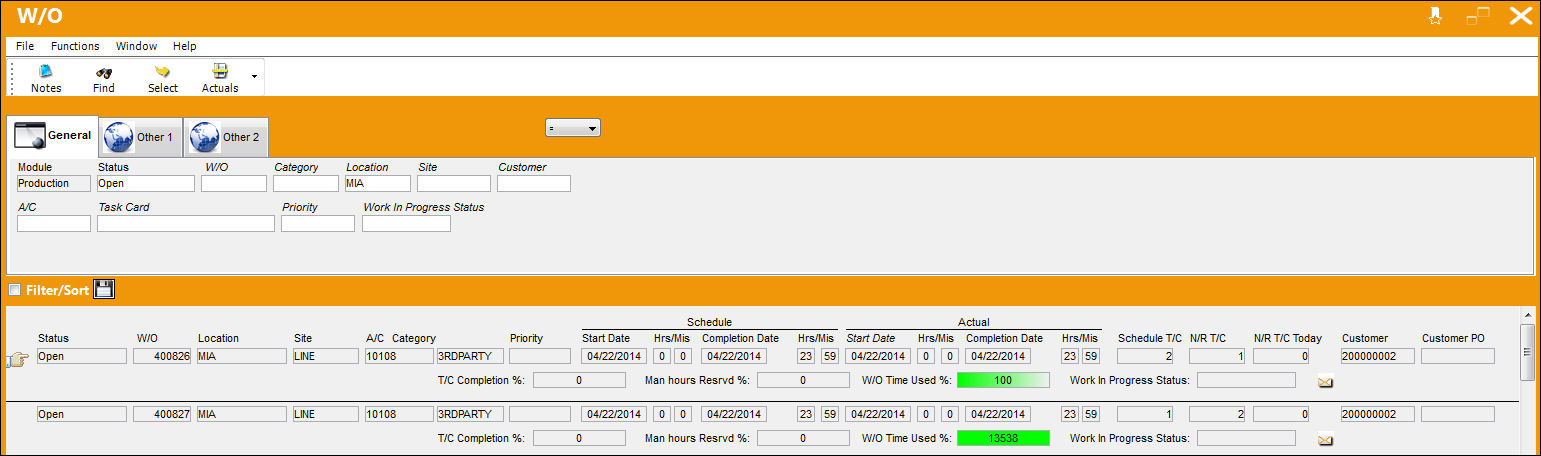This screenshot has width=1541, height=456.
Task: Click the Task Card filter input field
Action: [x=186, y=224]
